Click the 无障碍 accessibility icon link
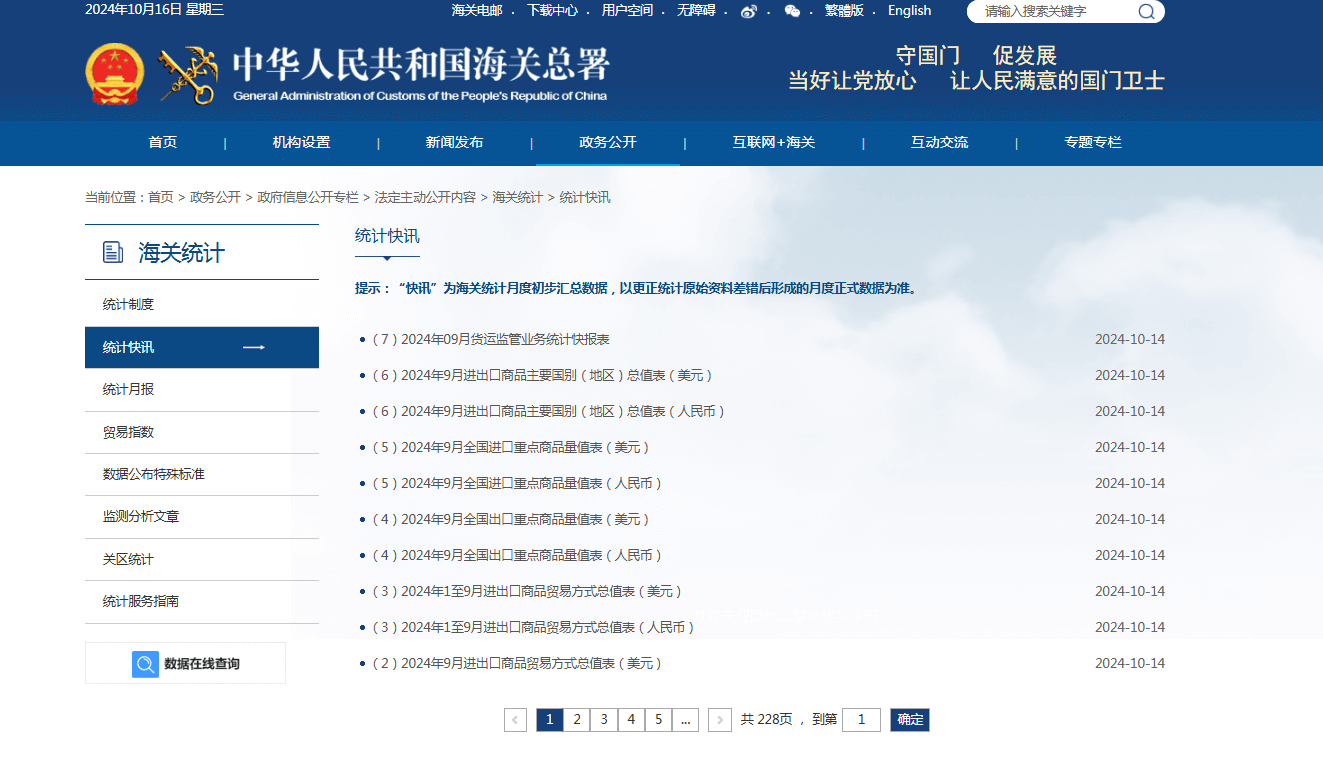Screen dimensions: 1323x775 (x=697, y=11)
